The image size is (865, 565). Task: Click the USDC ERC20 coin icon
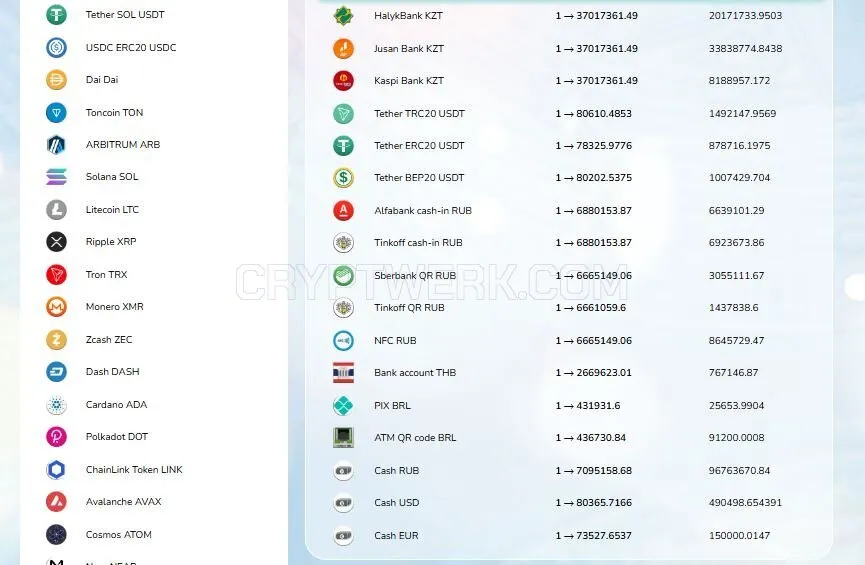[56, 47]
